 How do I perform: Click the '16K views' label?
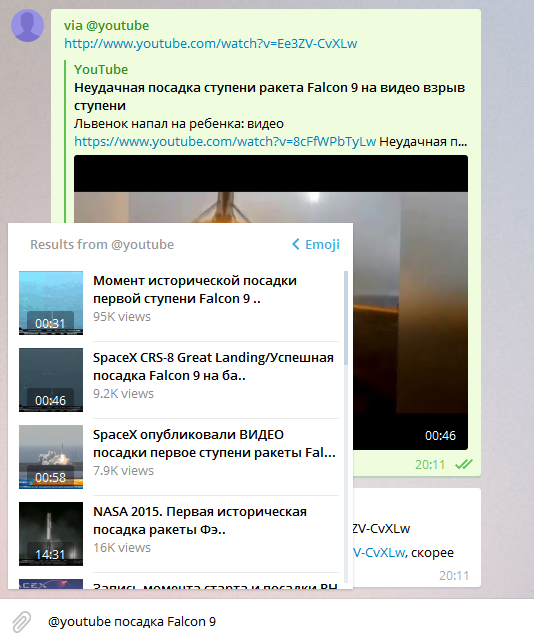pyautogui.click(x=122, y=547)
